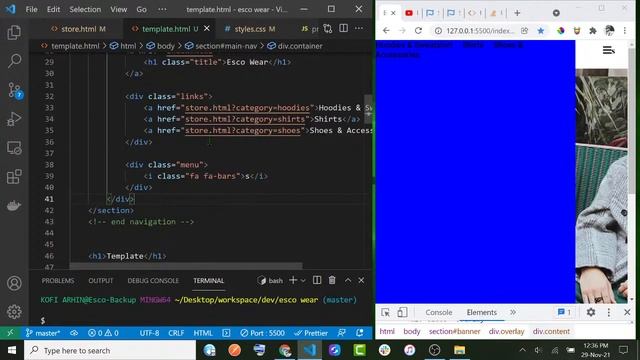Open Remote Explorer view

pos(14,148)
